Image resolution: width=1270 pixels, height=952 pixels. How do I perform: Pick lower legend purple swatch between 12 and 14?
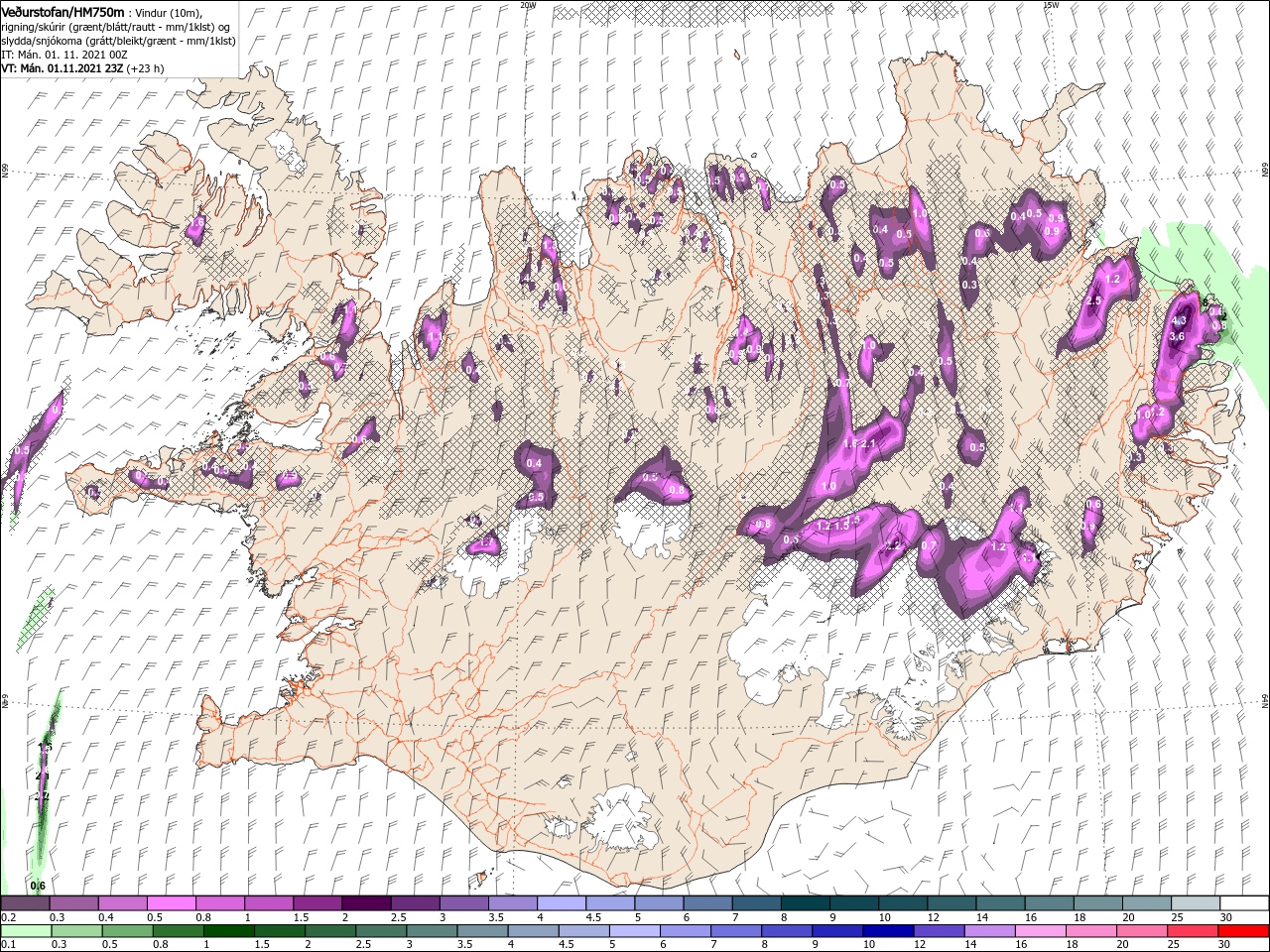click(938, 931)
